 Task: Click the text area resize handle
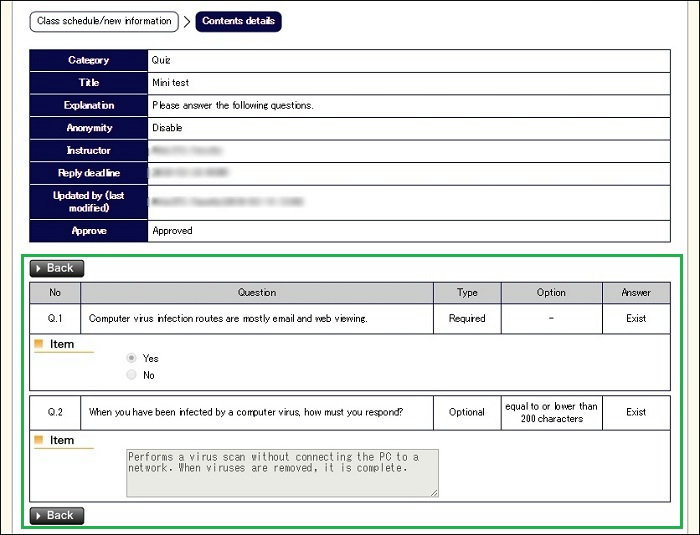[434, 492]
